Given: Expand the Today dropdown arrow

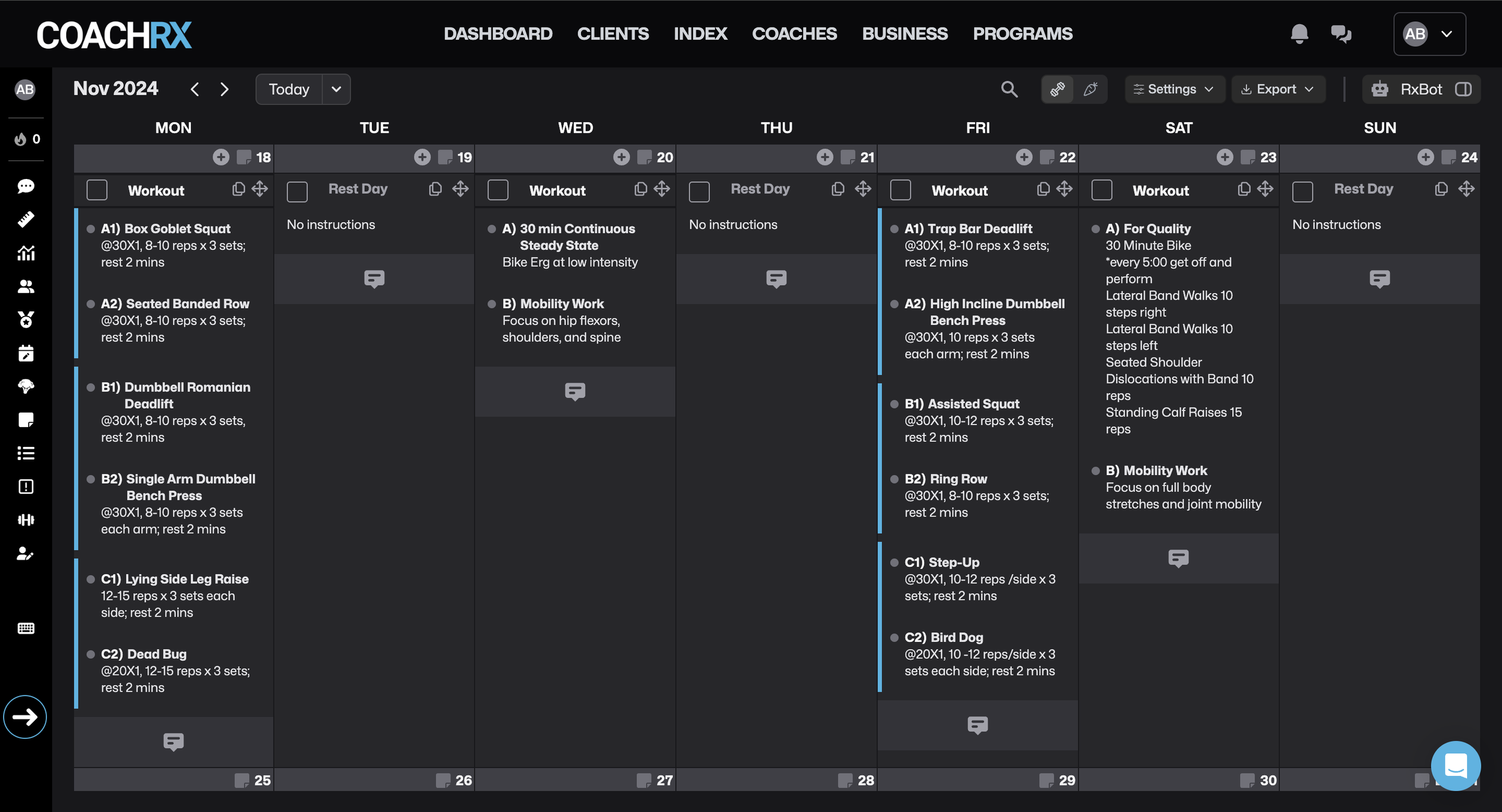Looking at the screenshot, I should [x=336, y=89].
